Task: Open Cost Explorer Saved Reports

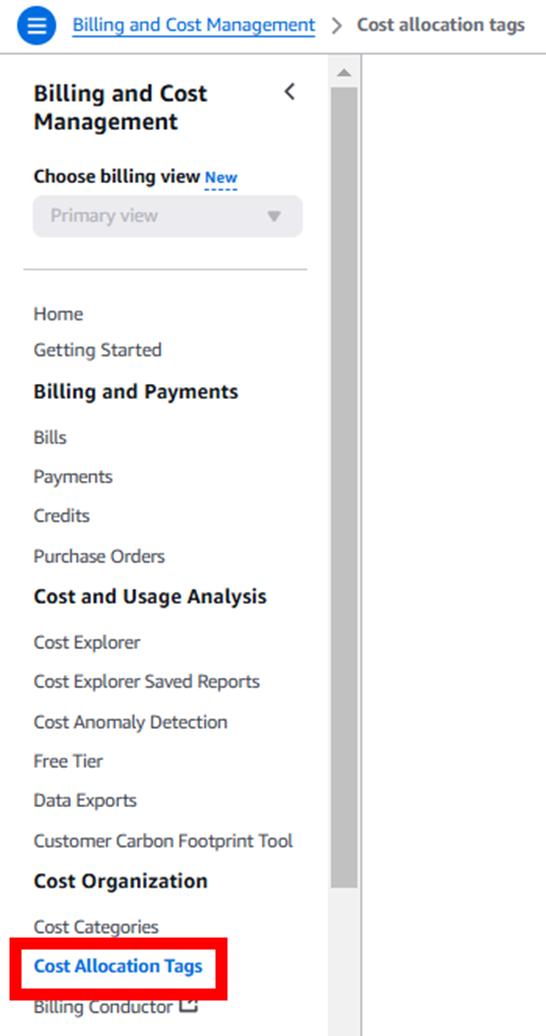Action: point(147,681)
